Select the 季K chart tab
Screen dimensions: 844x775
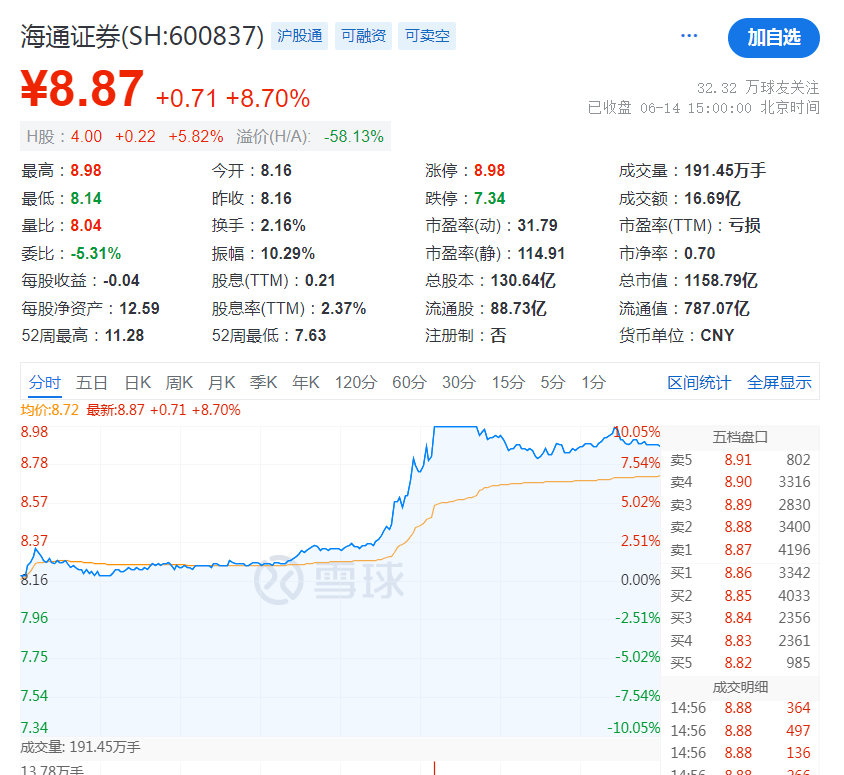[263, 382]
